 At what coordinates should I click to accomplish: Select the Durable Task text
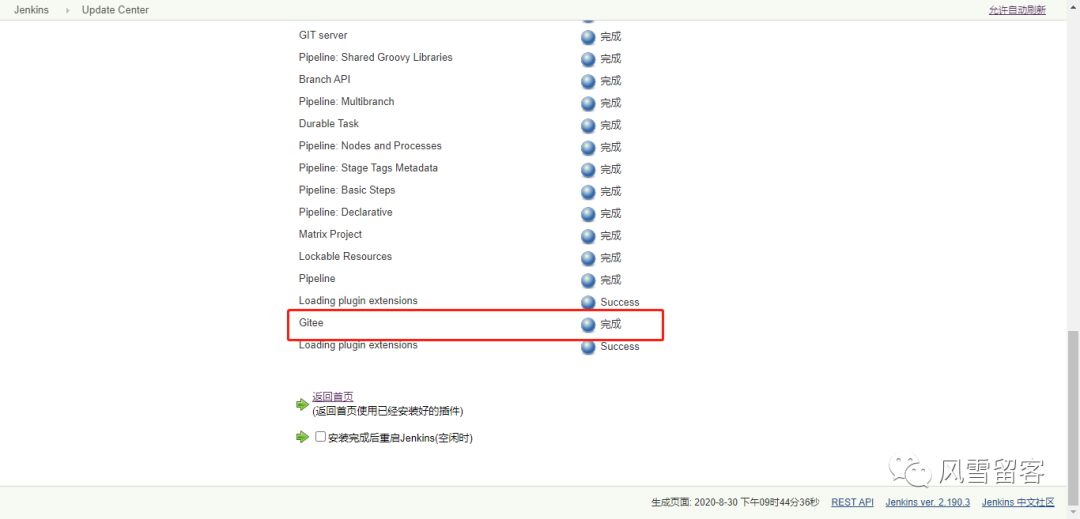pos(329,123)
